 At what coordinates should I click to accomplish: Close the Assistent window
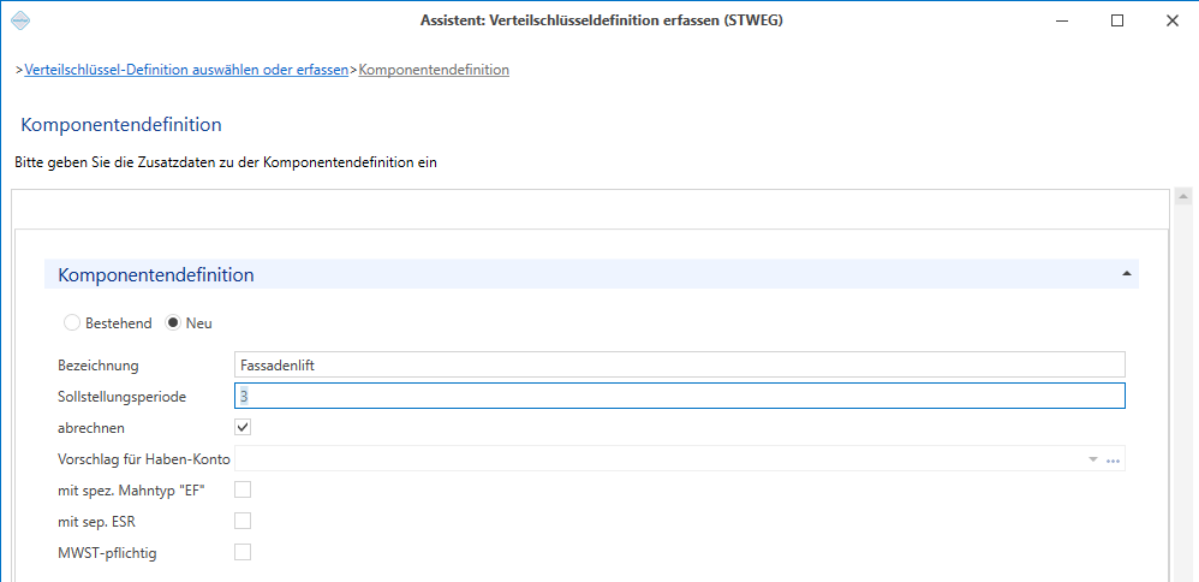click(x=1172, y=21)
